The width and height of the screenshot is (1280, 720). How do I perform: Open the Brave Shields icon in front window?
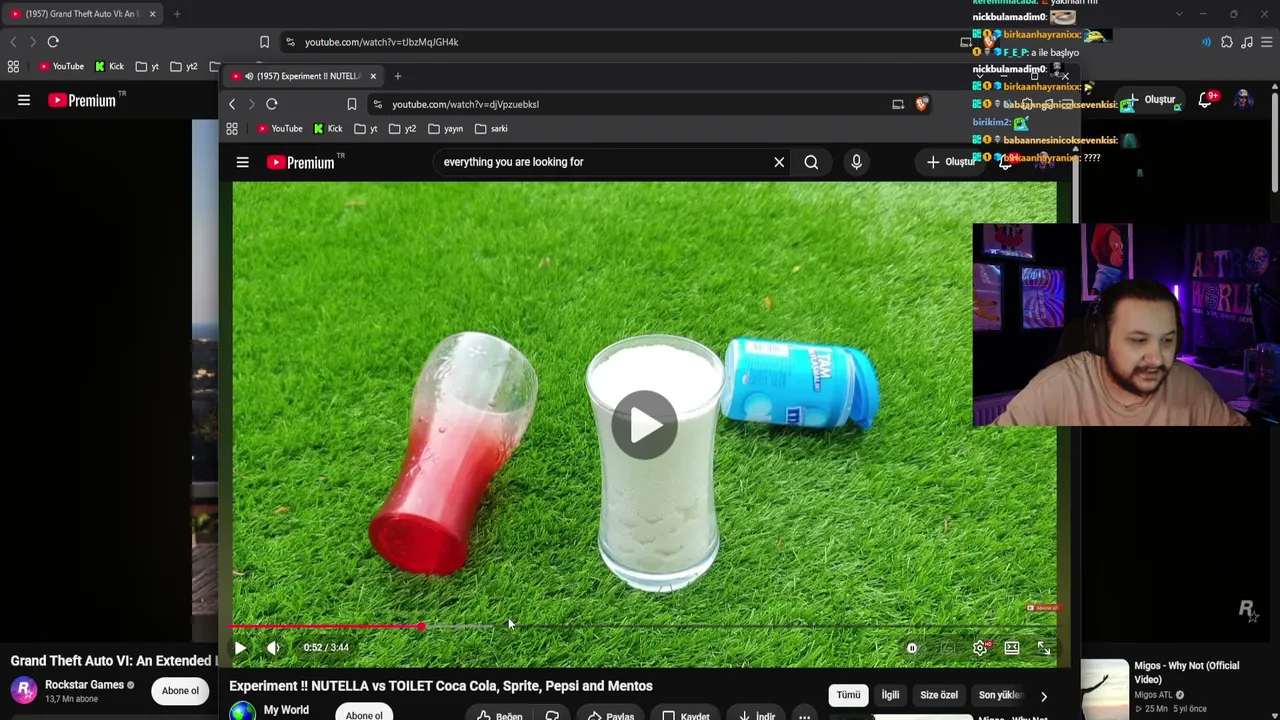coord(921,104)
